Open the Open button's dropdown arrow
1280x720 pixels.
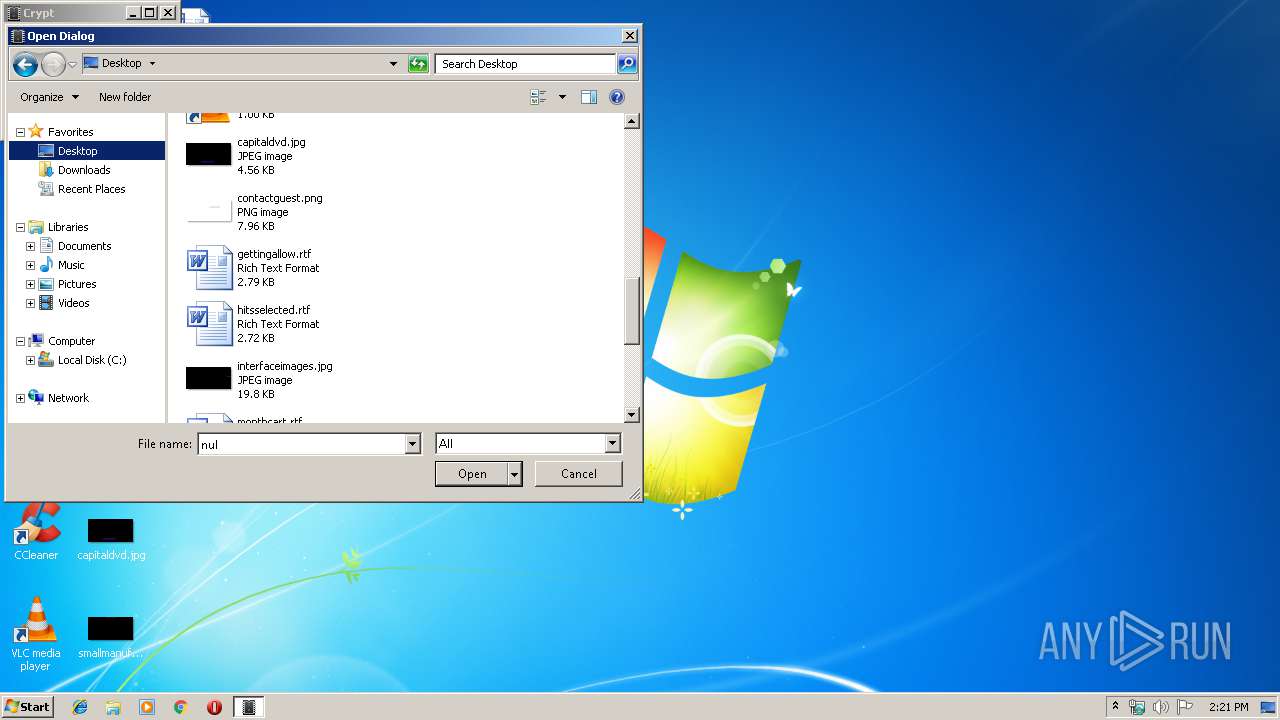click(515, 474)
